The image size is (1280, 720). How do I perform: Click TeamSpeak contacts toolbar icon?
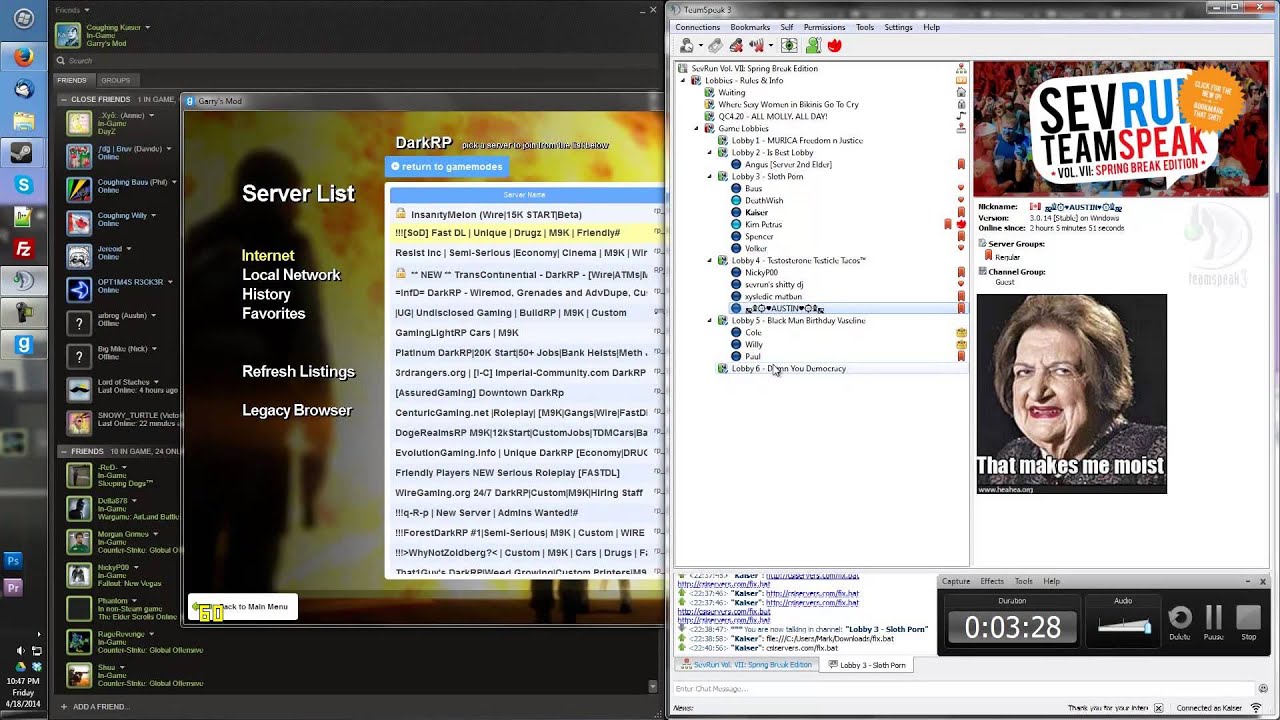pyautogui.click(x=813, y=45)
